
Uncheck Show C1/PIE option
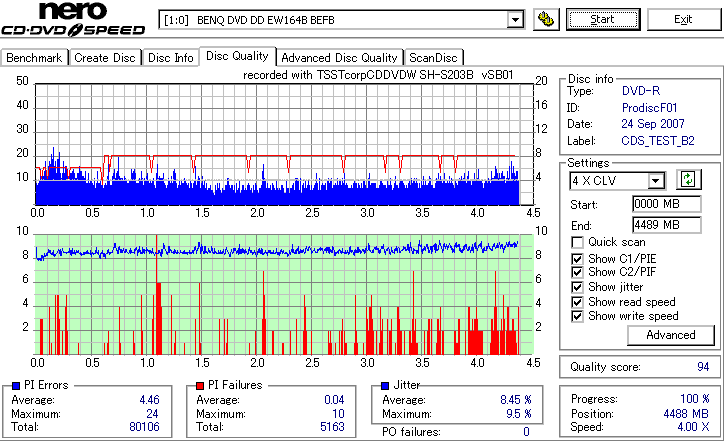pos(577,259)
